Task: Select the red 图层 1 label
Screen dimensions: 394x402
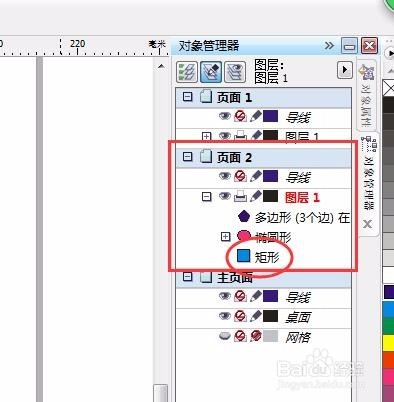Action: click(x=302, y=197)
